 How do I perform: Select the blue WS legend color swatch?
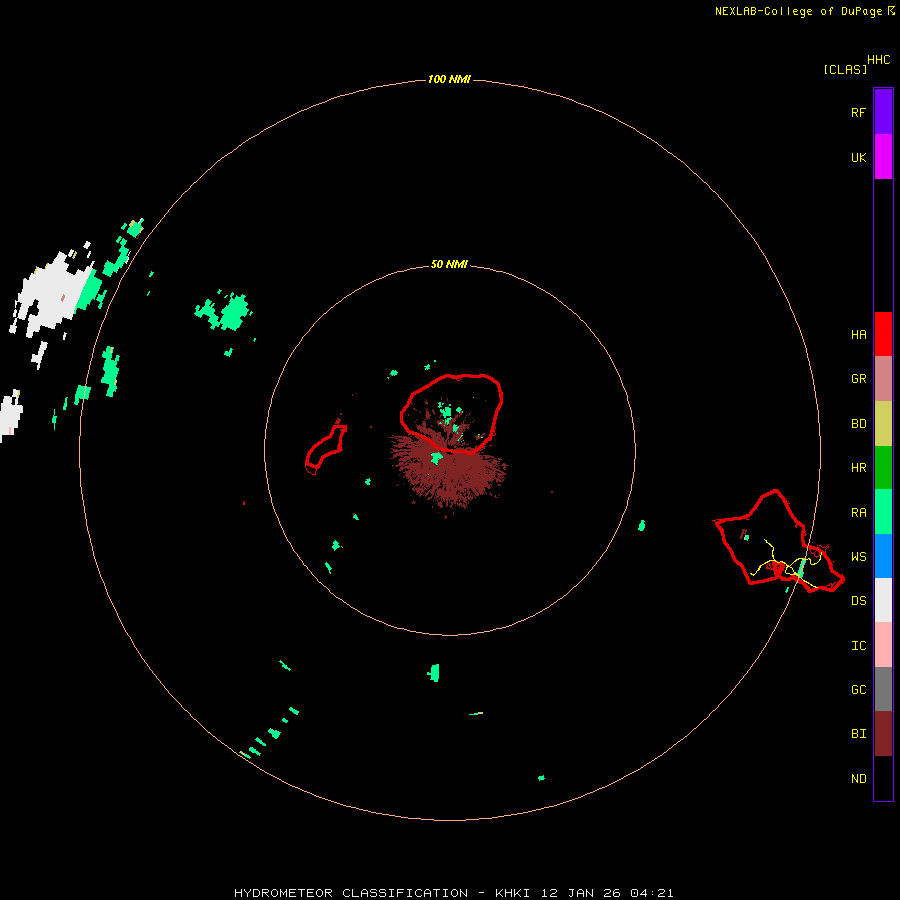click(x=883, y=556)
